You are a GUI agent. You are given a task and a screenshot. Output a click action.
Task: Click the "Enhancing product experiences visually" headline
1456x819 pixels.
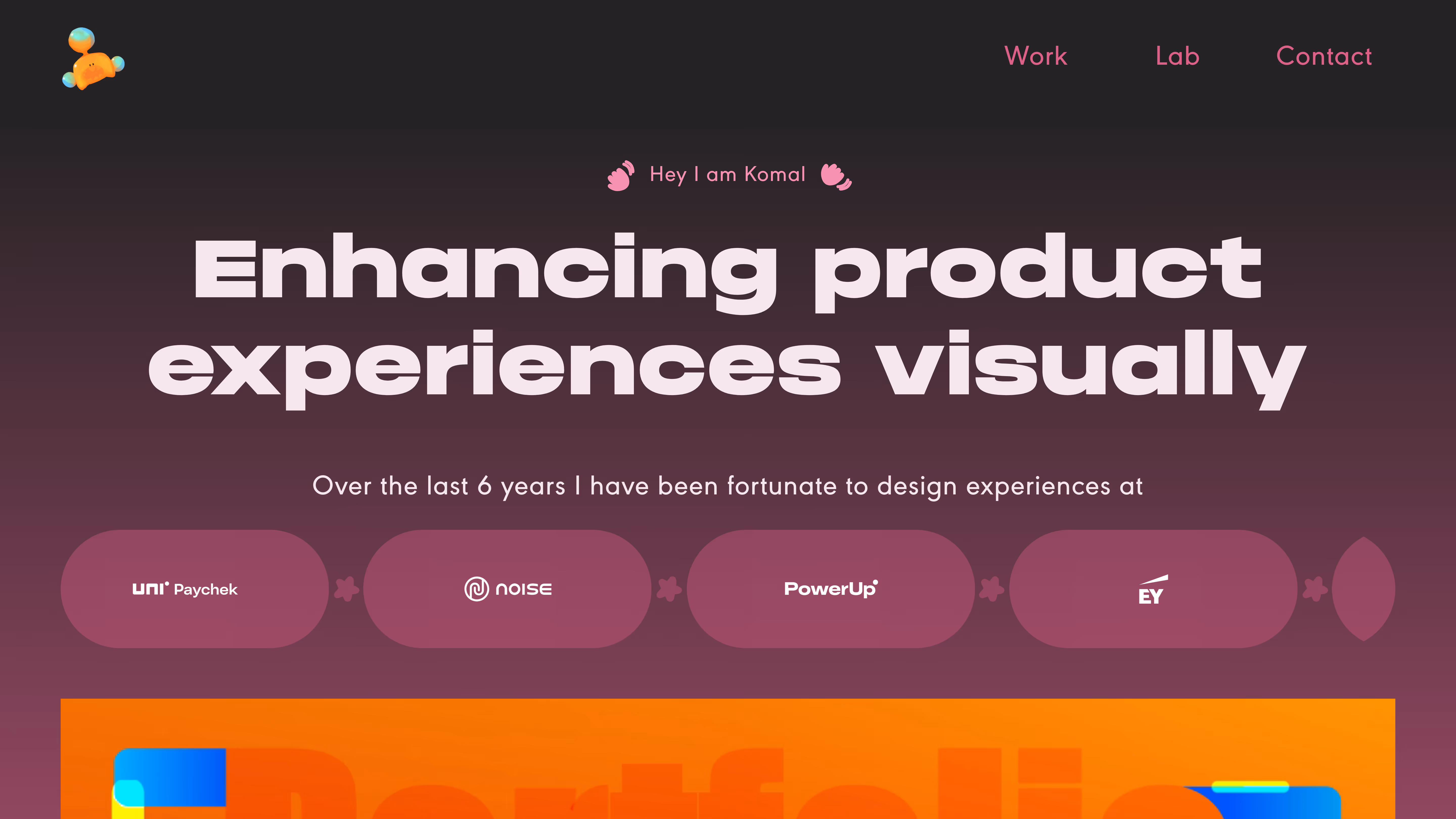pos(728,321)
